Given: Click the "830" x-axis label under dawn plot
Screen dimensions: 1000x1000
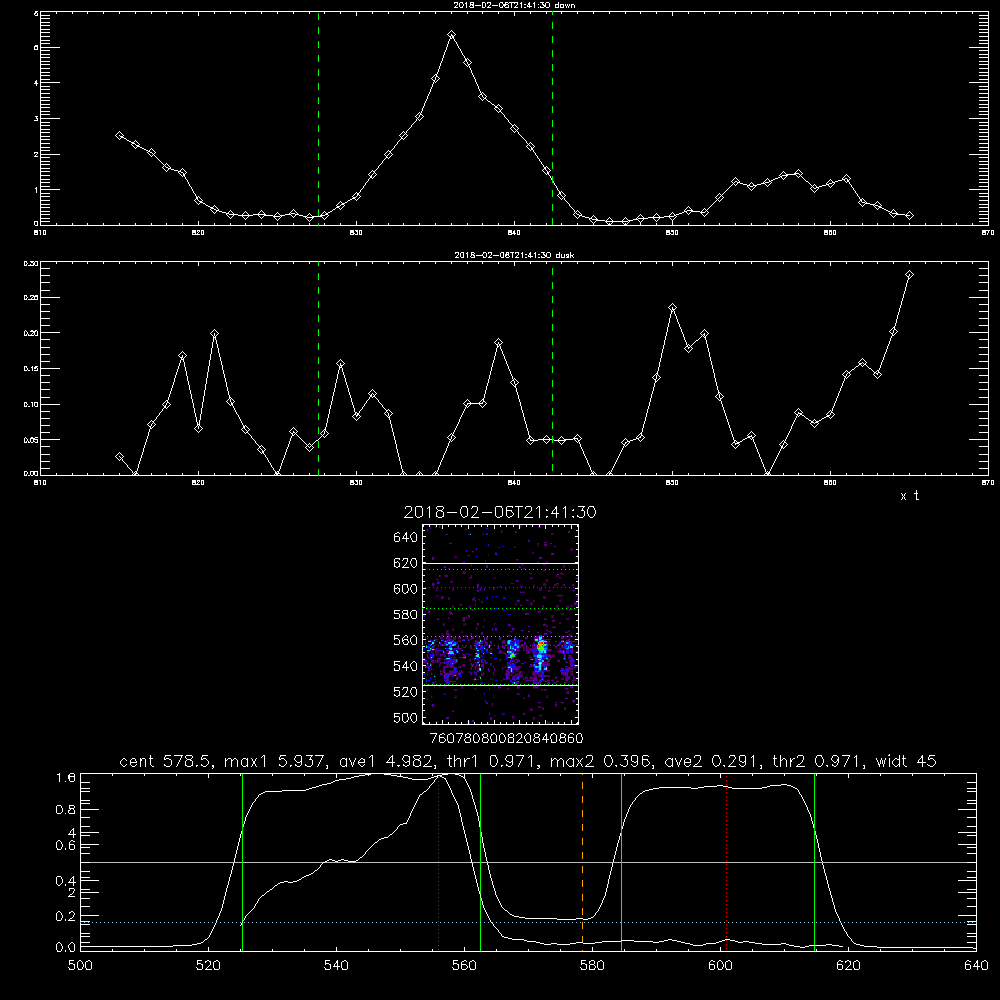Looking at the screenshot, I should [356, 233].
